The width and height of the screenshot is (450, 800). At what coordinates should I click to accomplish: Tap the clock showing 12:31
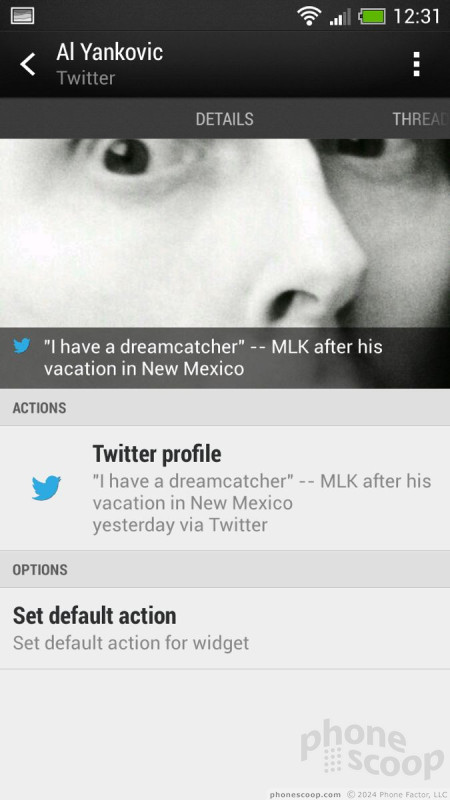[x=416, y=16]
